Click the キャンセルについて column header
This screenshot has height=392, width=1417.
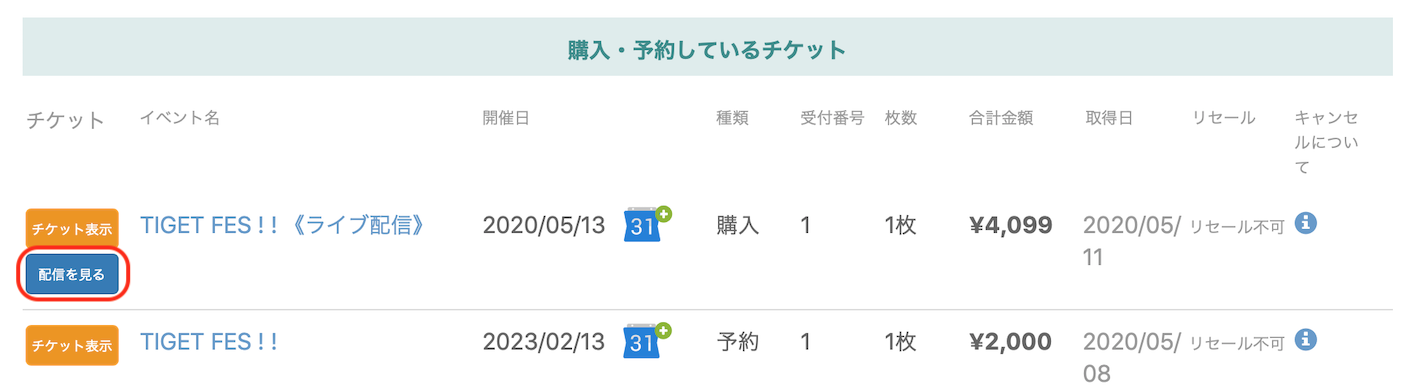(1326, 143)
